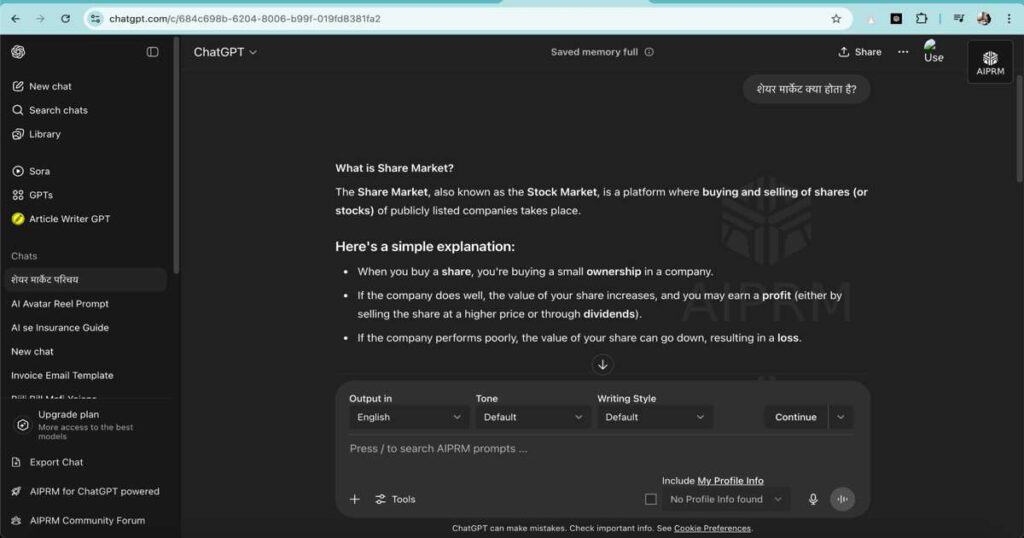Open the Tools menu in composer

coord(395,499)
